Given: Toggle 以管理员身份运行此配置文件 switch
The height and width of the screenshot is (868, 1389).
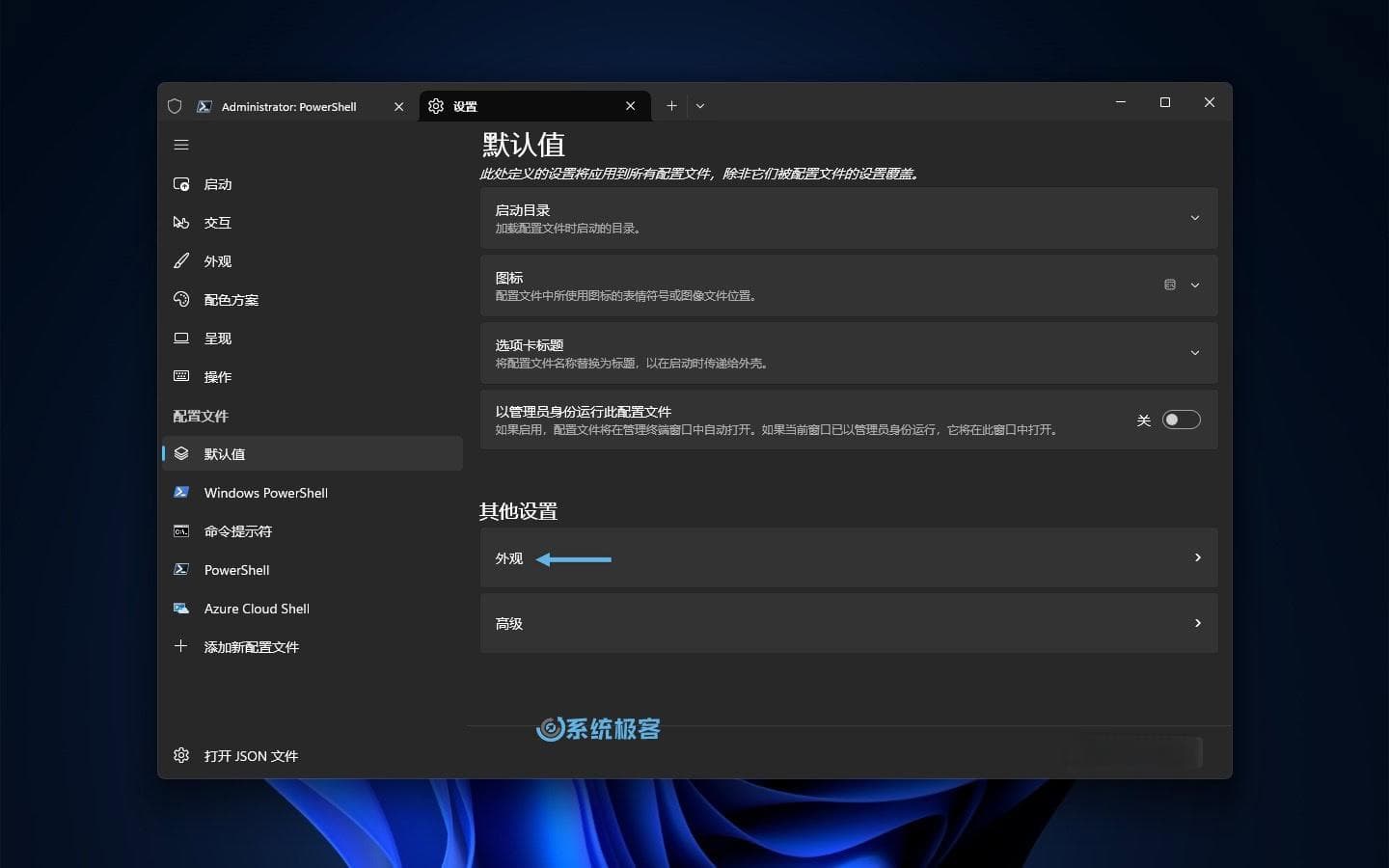Looking at the screenshot, I should tap(1181, 420).
